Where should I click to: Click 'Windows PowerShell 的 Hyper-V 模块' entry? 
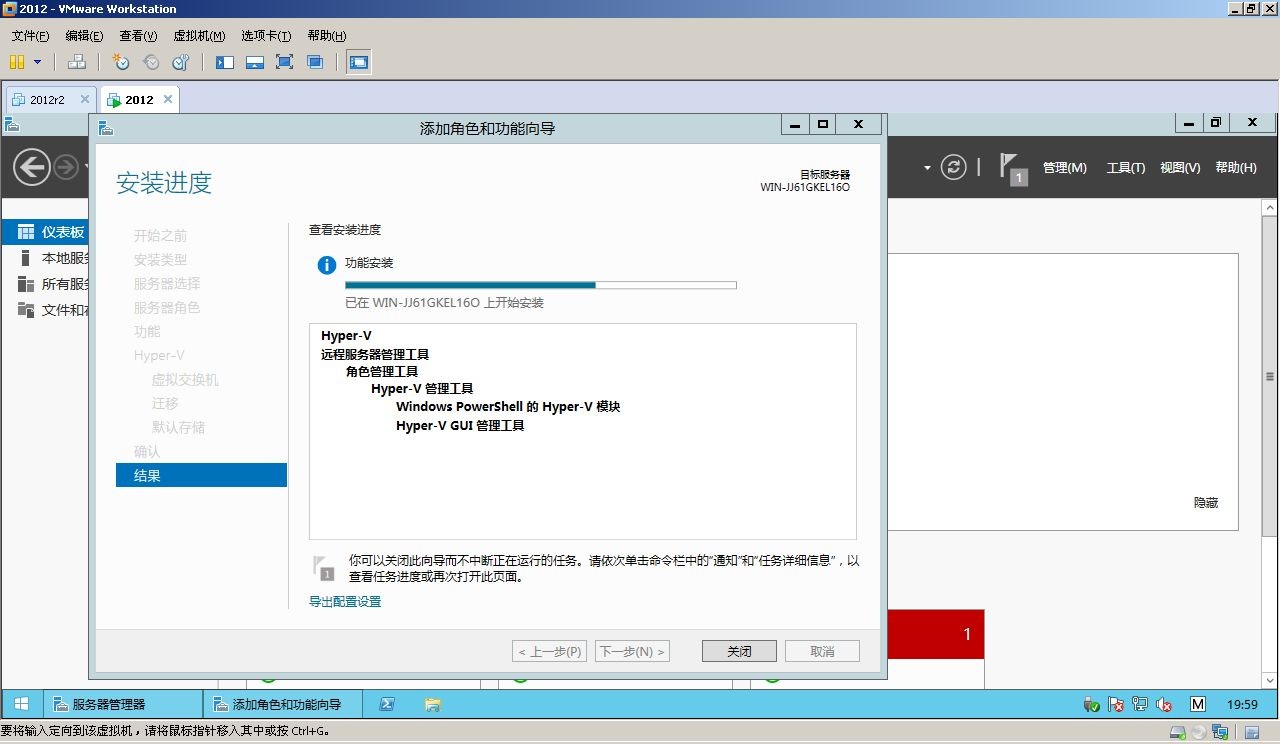pos(508,407)
